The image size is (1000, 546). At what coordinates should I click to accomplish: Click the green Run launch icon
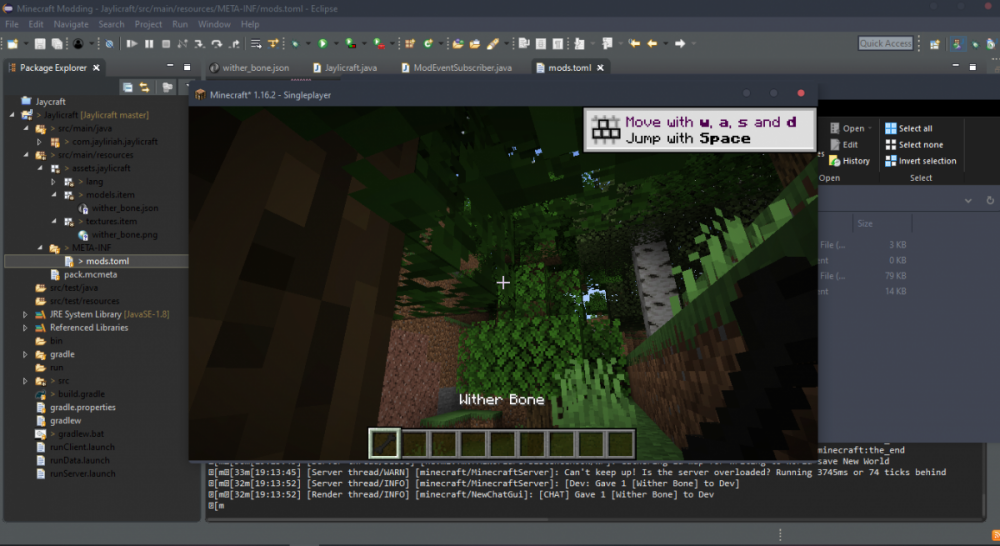pyautogui.click(x=323, y=43)
